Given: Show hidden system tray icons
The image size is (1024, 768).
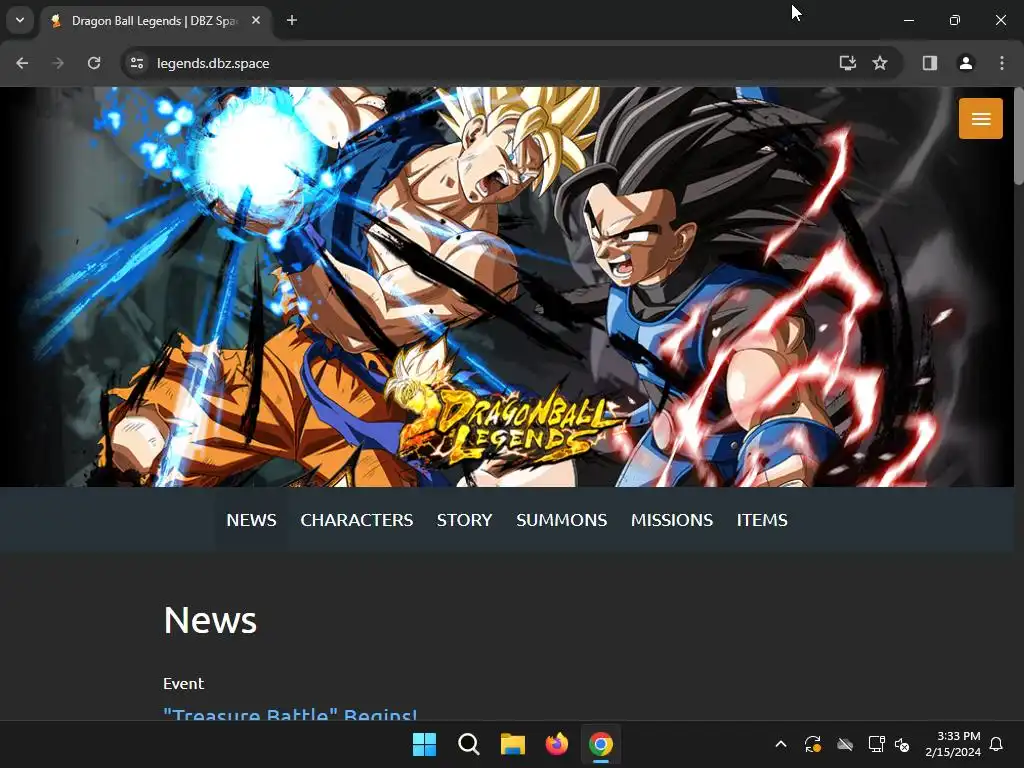Looking at the screenshot, I should click(781, 744).
